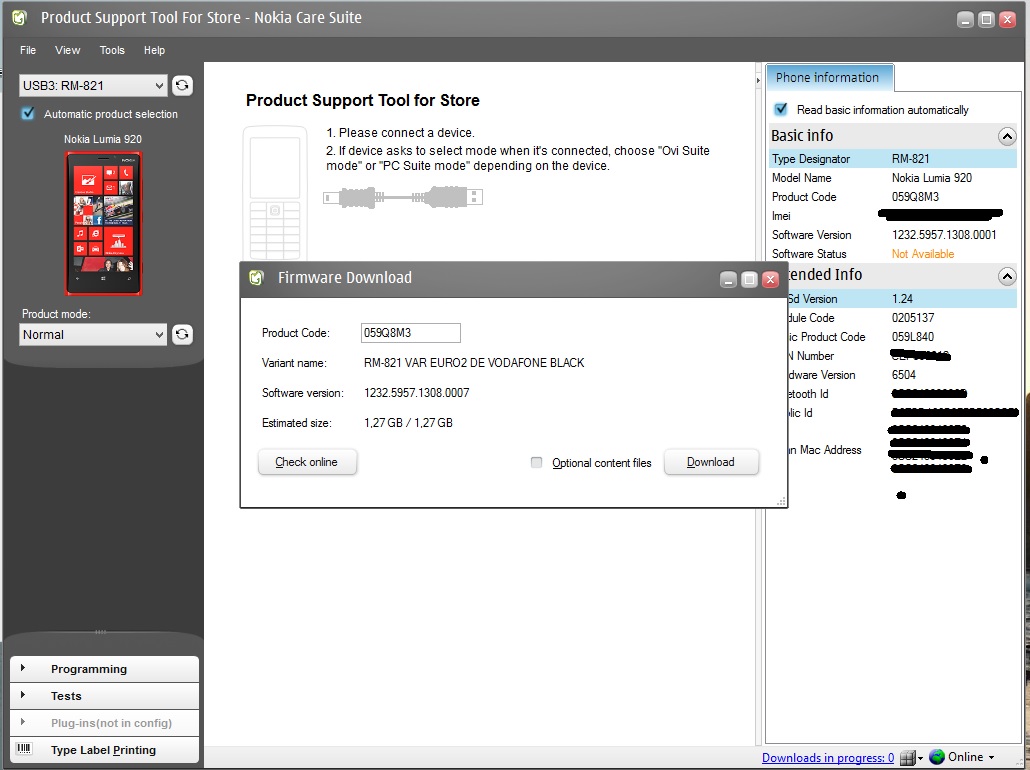The width and height of the screenshot is (1030, 770).
Task: Click the Check online button
Action: tap(307, 462)
